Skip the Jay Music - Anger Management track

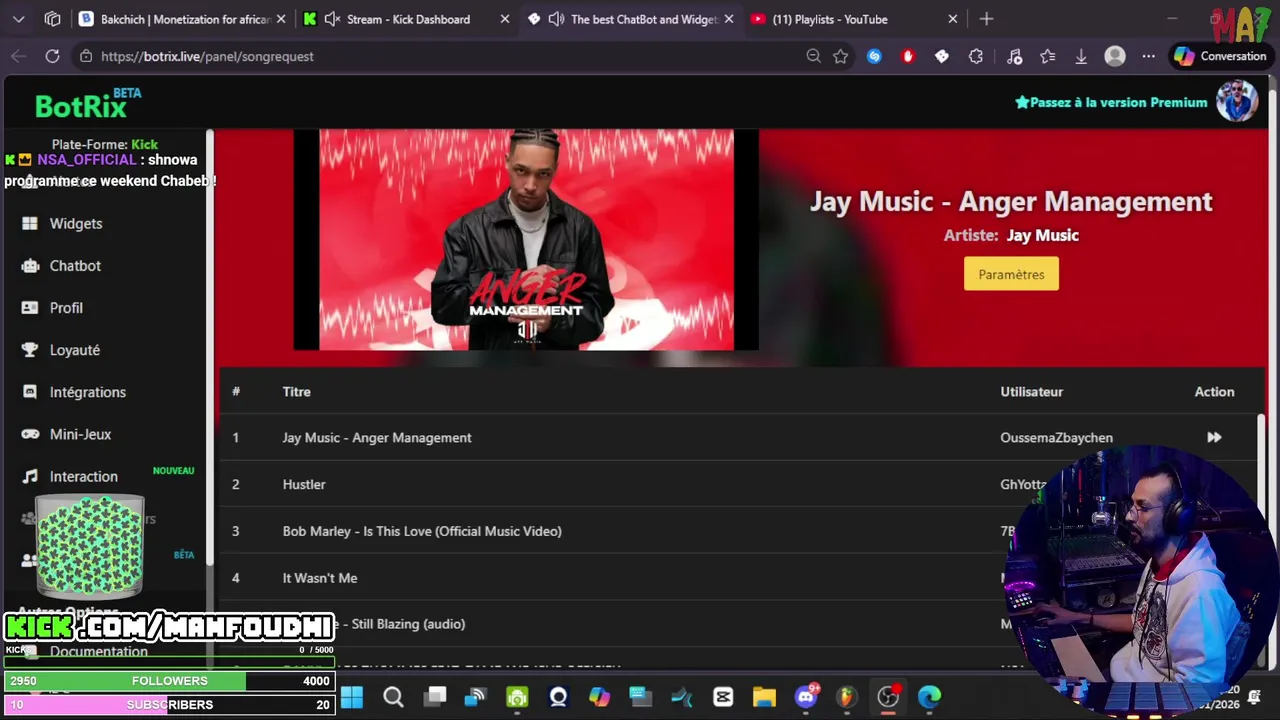1214,437
